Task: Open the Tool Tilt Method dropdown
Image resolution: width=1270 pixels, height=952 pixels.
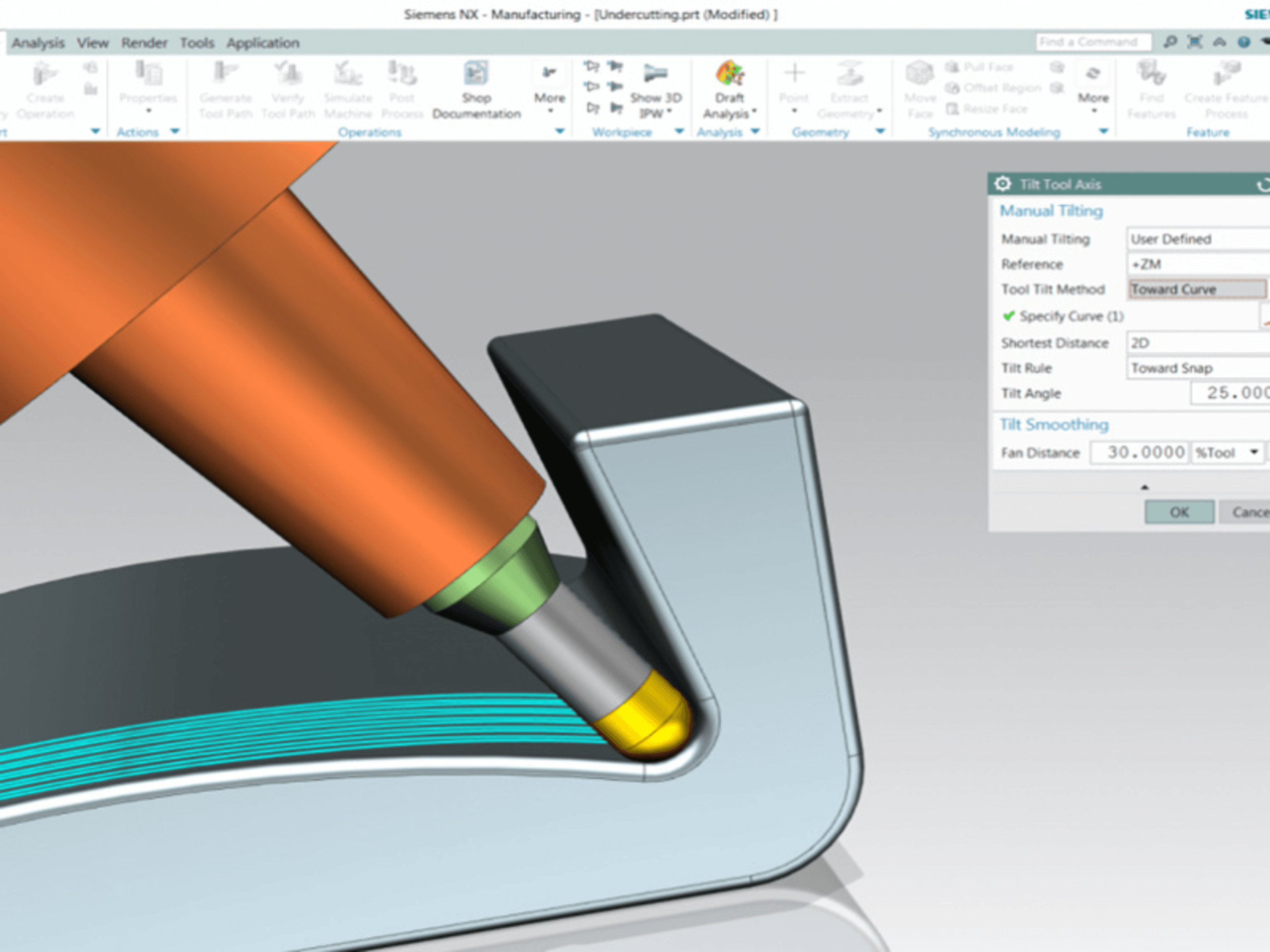Action: point(1197,289)
